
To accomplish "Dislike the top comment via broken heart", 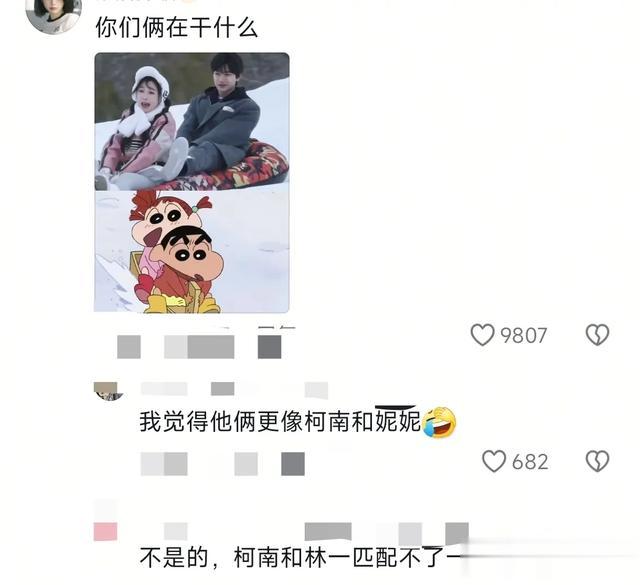I will [x=598, y=335].
